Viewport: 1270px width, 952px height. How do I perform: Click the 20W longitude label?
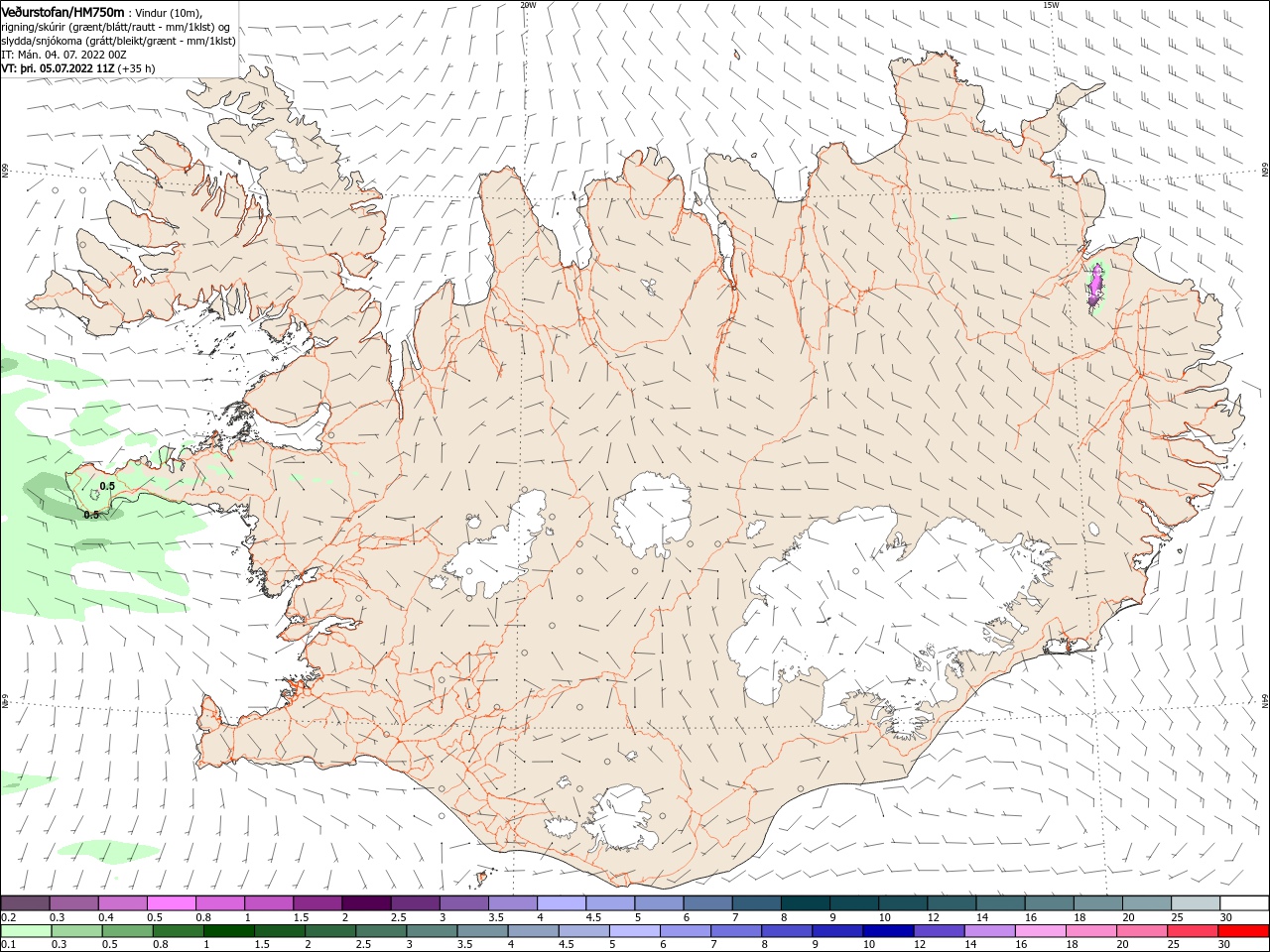(528, 5)
